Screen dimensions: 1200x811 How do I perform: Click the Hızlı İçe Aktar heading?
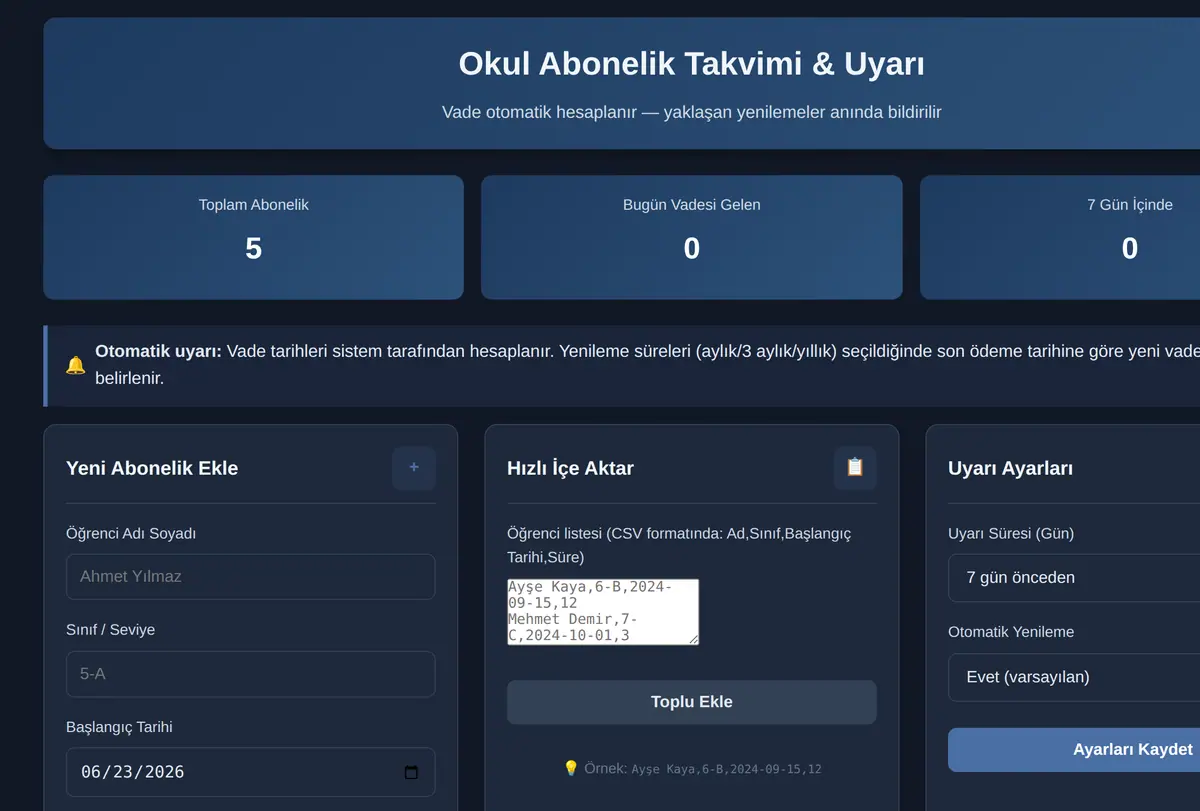[570, 468]
